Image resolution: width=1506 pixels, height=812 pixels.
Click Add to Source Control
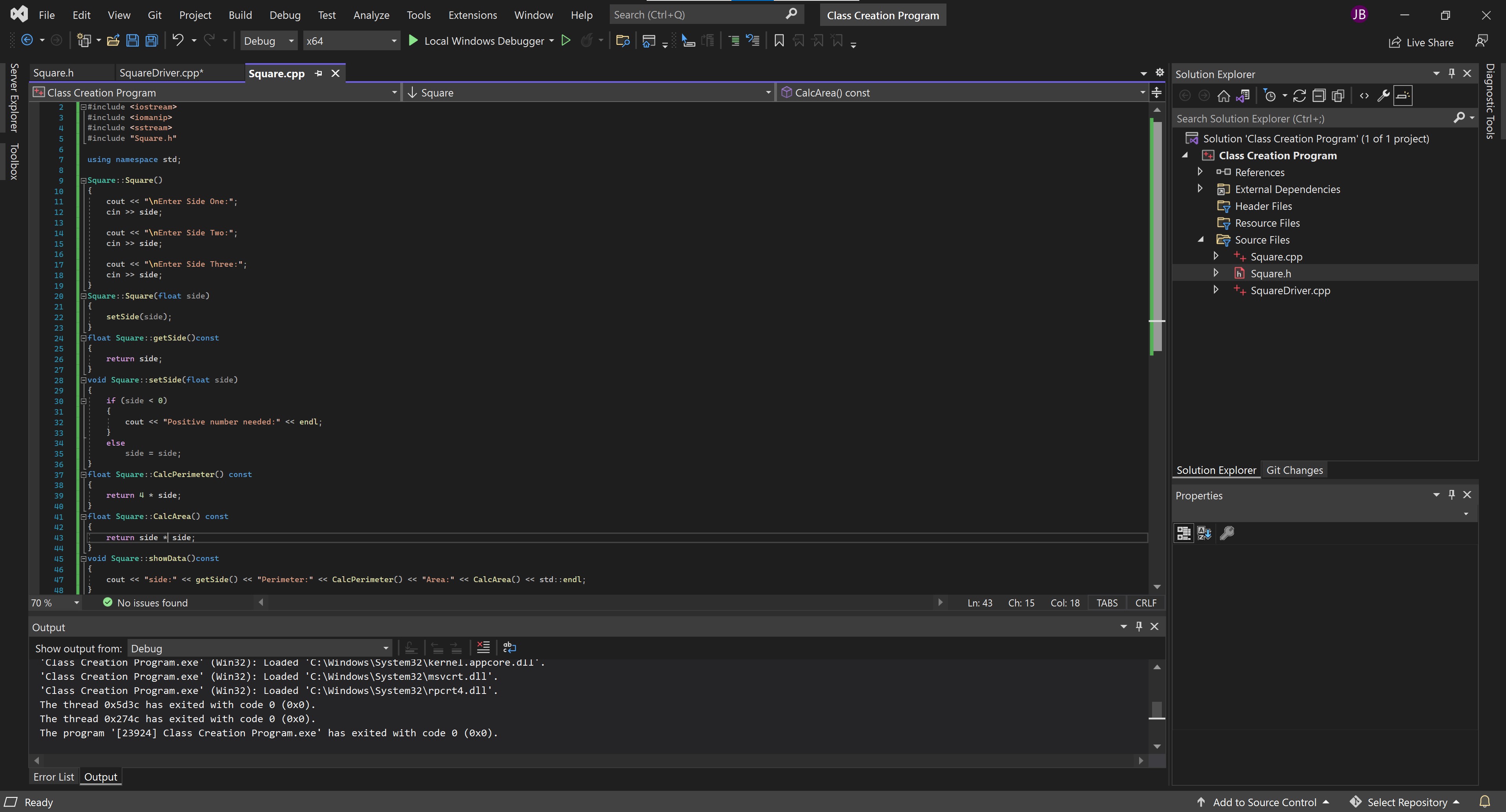tap(1264, 802)
